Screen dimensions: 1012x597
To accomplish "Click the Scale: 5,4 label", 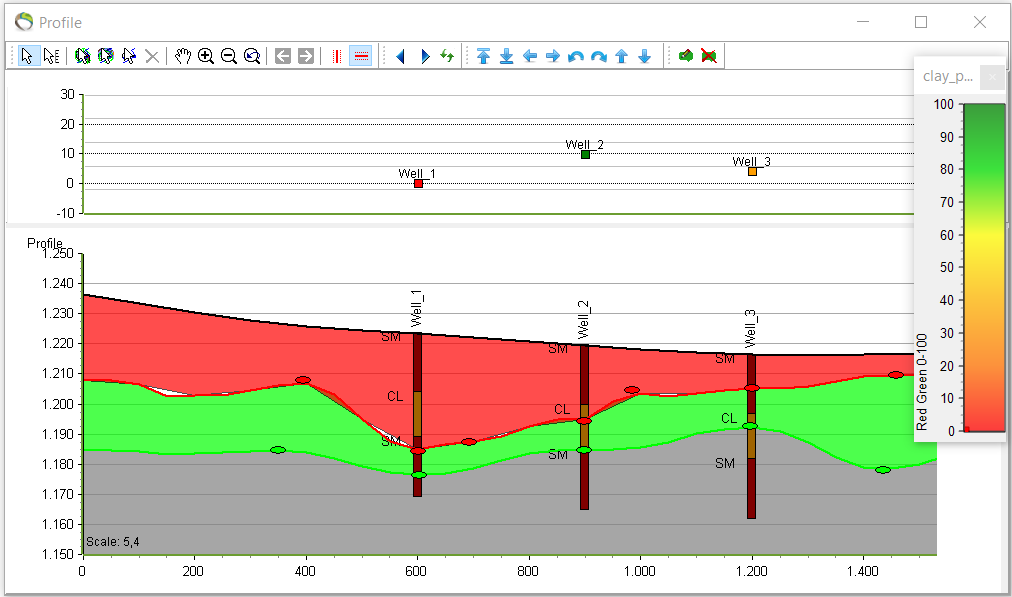I will coord(113,541).
